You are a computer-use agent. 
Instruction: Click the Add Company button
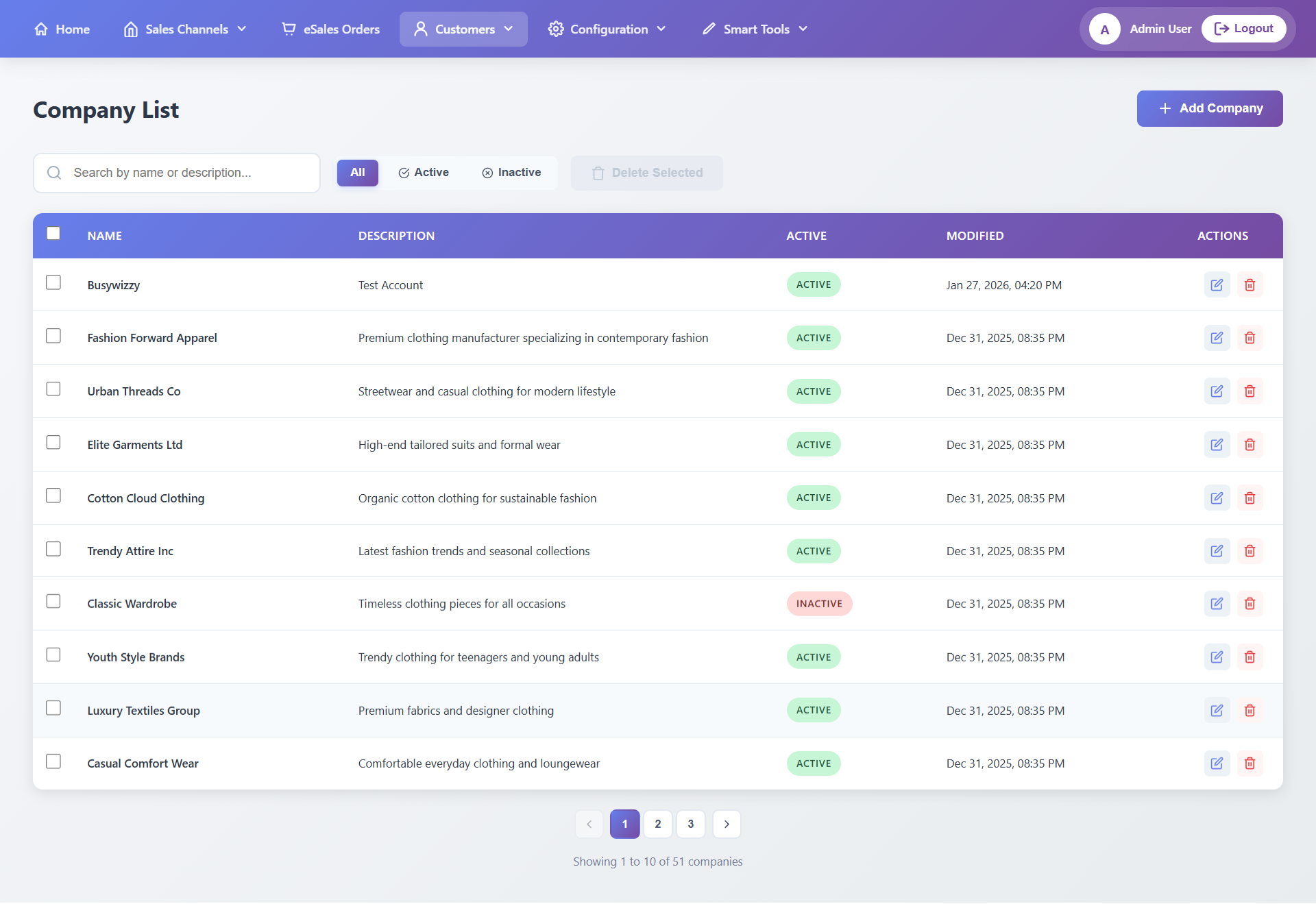point(1209,108)
